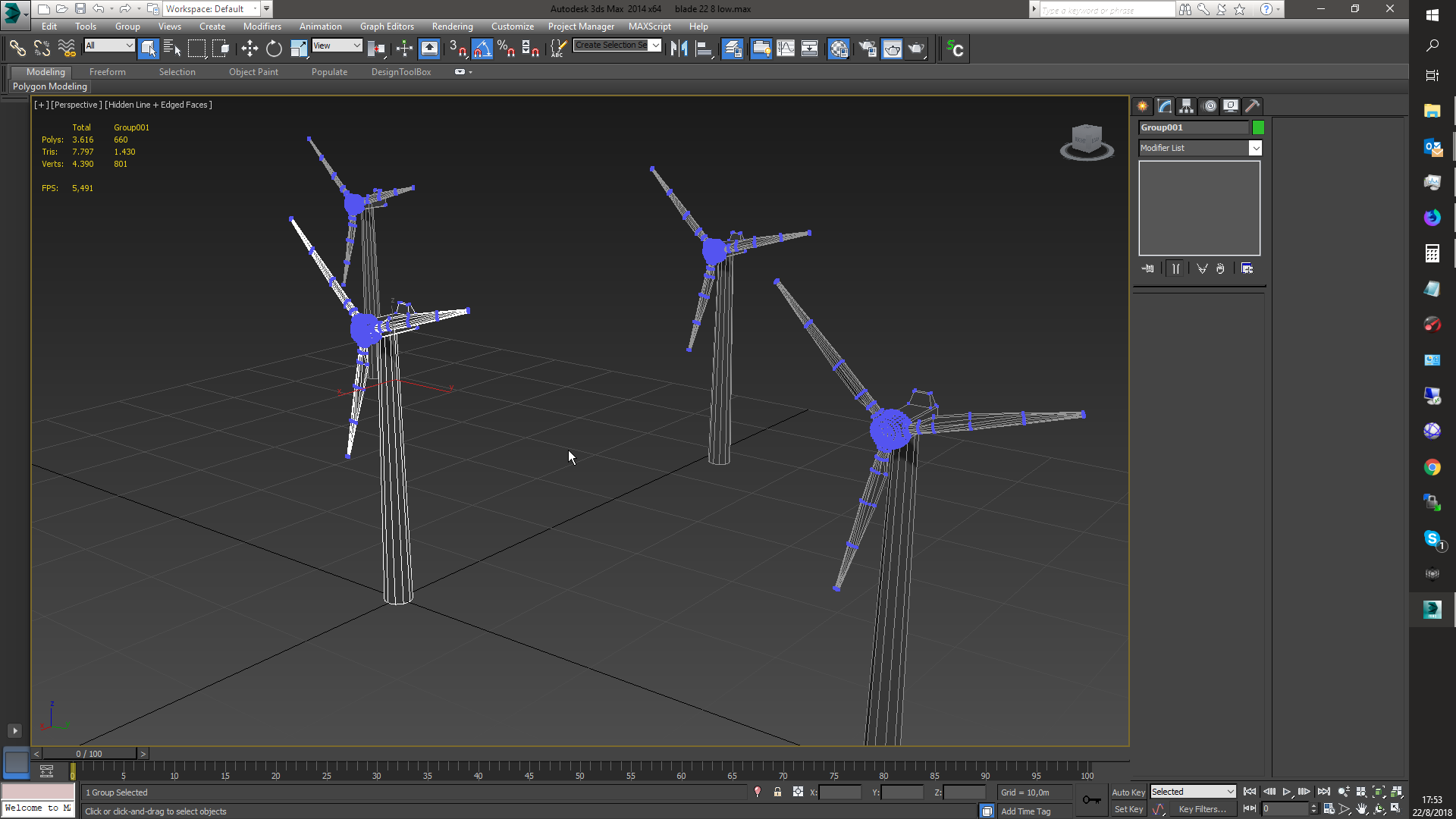Enable Angle Snap toggle

[x=482, y=49]
